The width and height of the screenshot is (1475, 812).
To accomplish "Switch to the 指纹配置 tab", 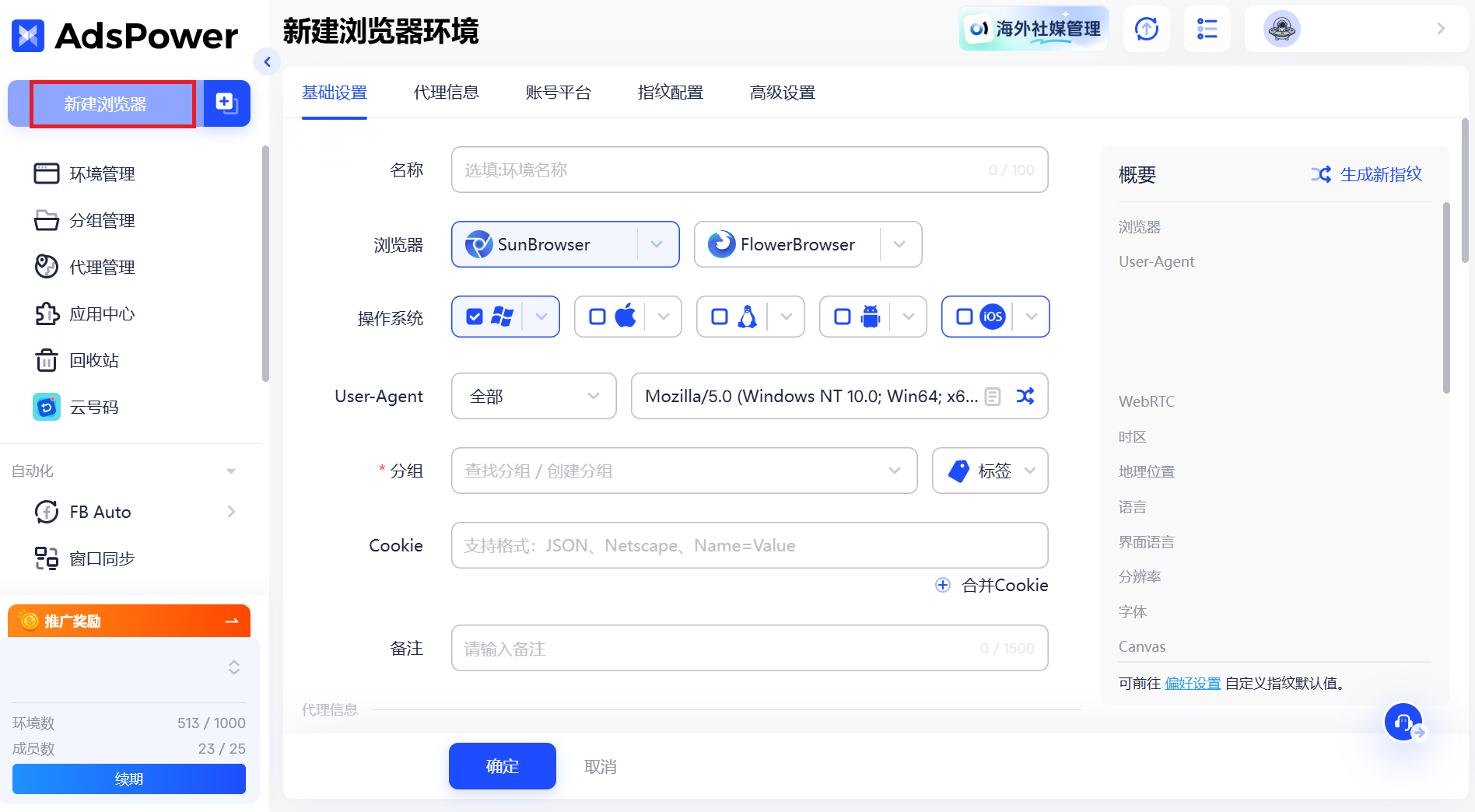I will tap(669, 93).
